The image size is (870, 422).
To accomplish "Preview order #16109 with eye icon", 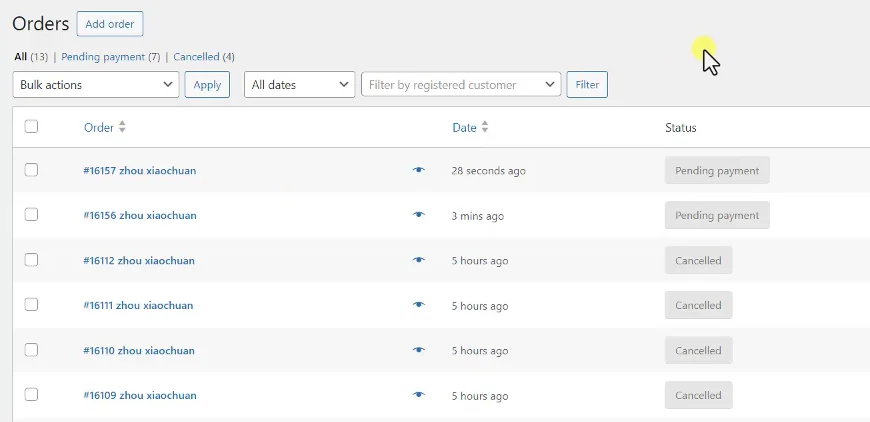I will tap(419, 395).
